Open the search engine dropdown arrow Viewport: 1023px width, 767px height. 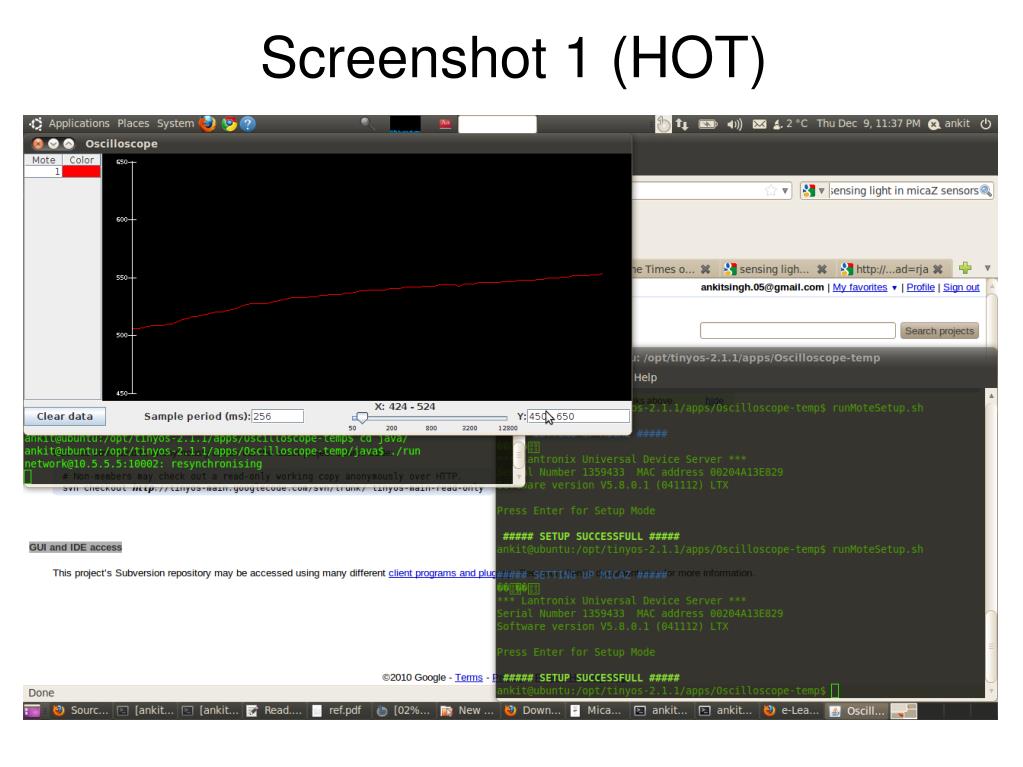point(822,190)
